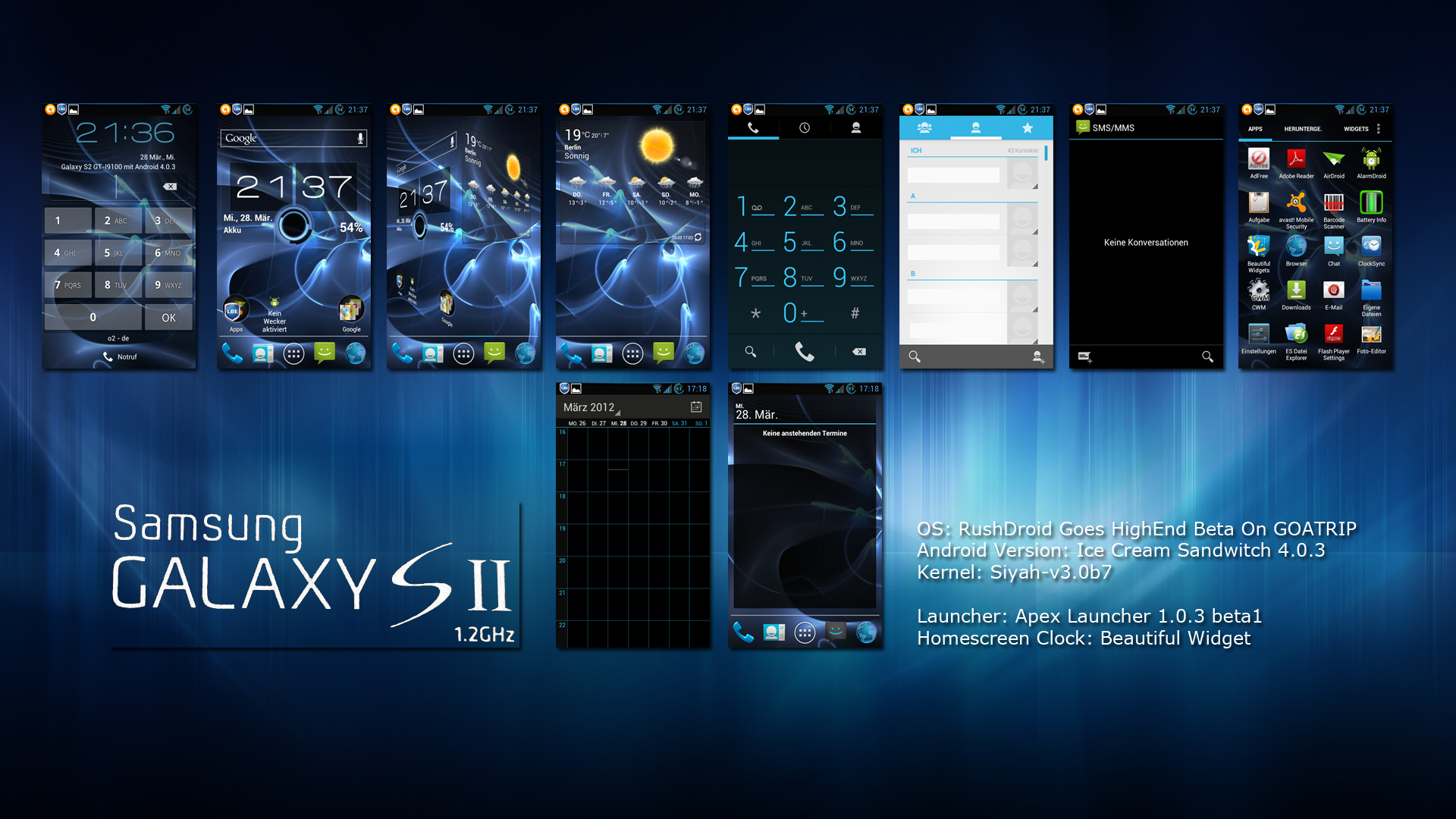Image resolution: width=1456 pixels, height=819 pixels.
Task: Open the browser globe dock icon on the Google search home screen
Action: 356,353
